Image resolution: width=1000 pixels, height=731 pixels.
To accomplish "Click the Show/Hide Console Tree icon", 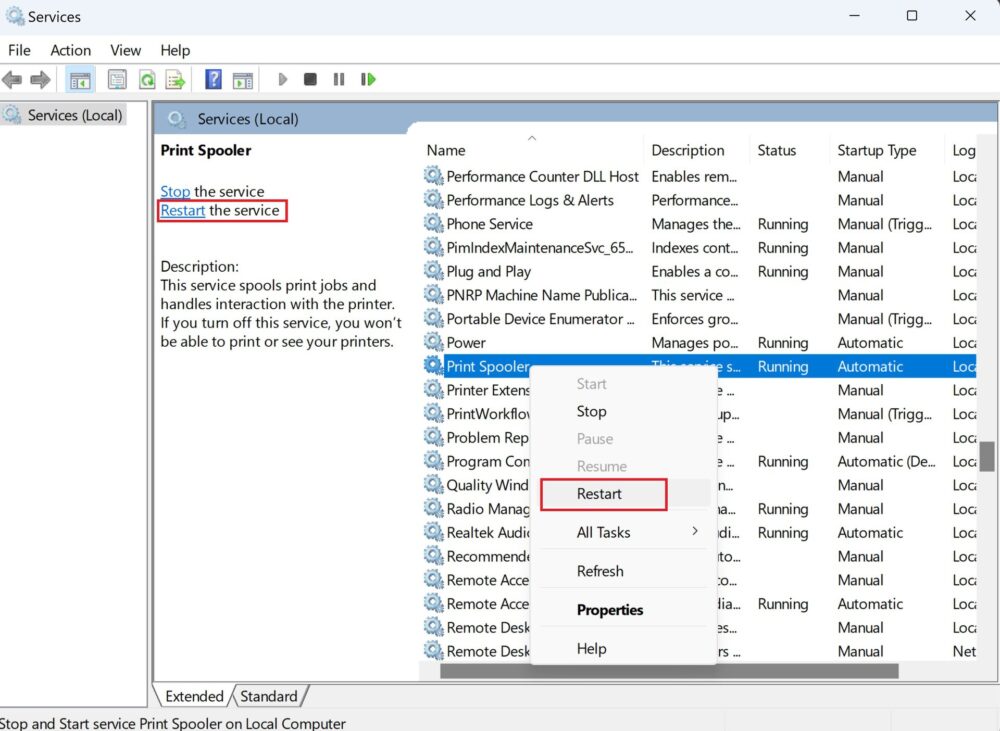I will tap(80, 80).
